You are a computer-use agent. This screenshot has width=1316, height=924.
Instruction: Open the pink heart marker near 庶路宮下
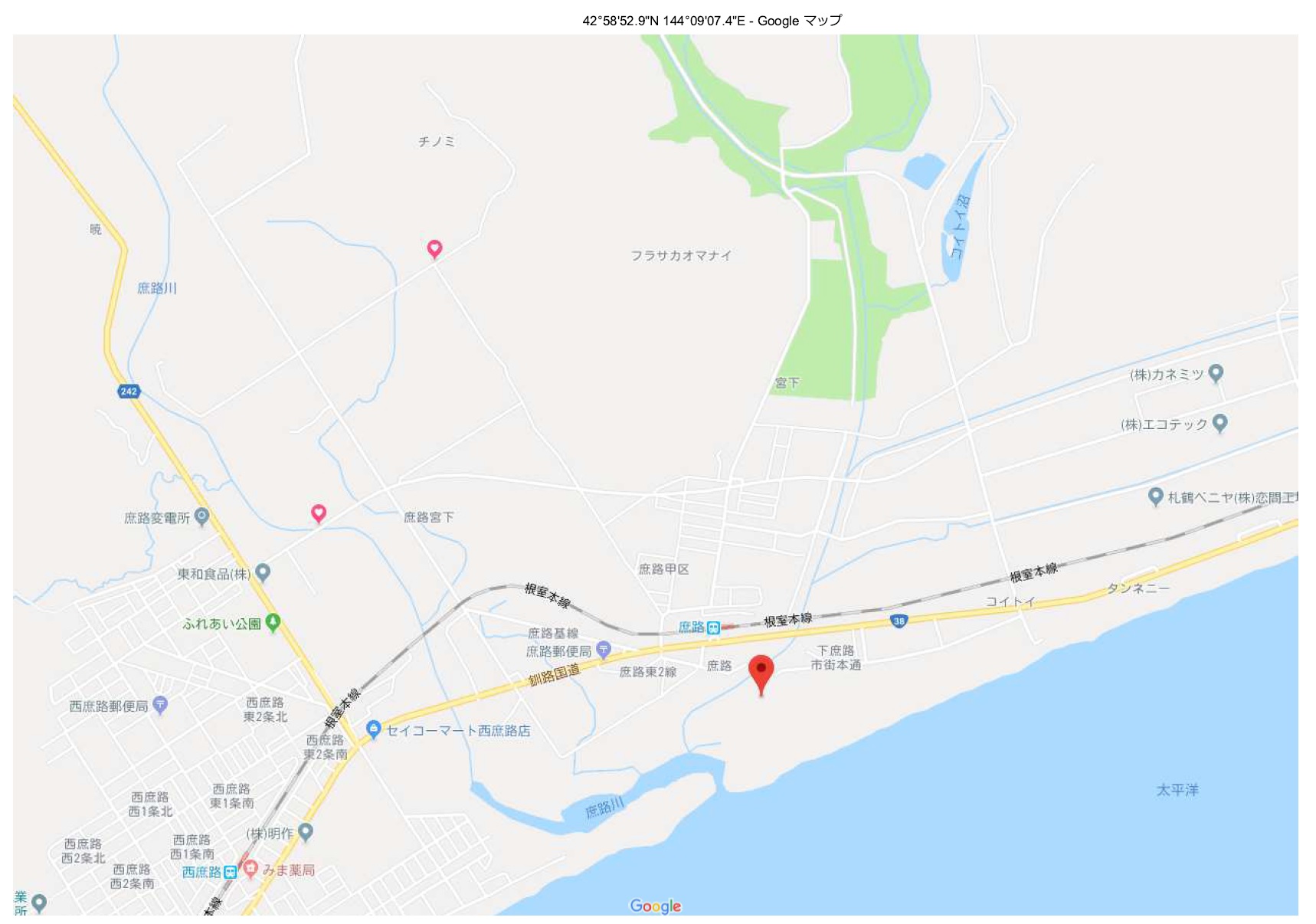(319, 513)
